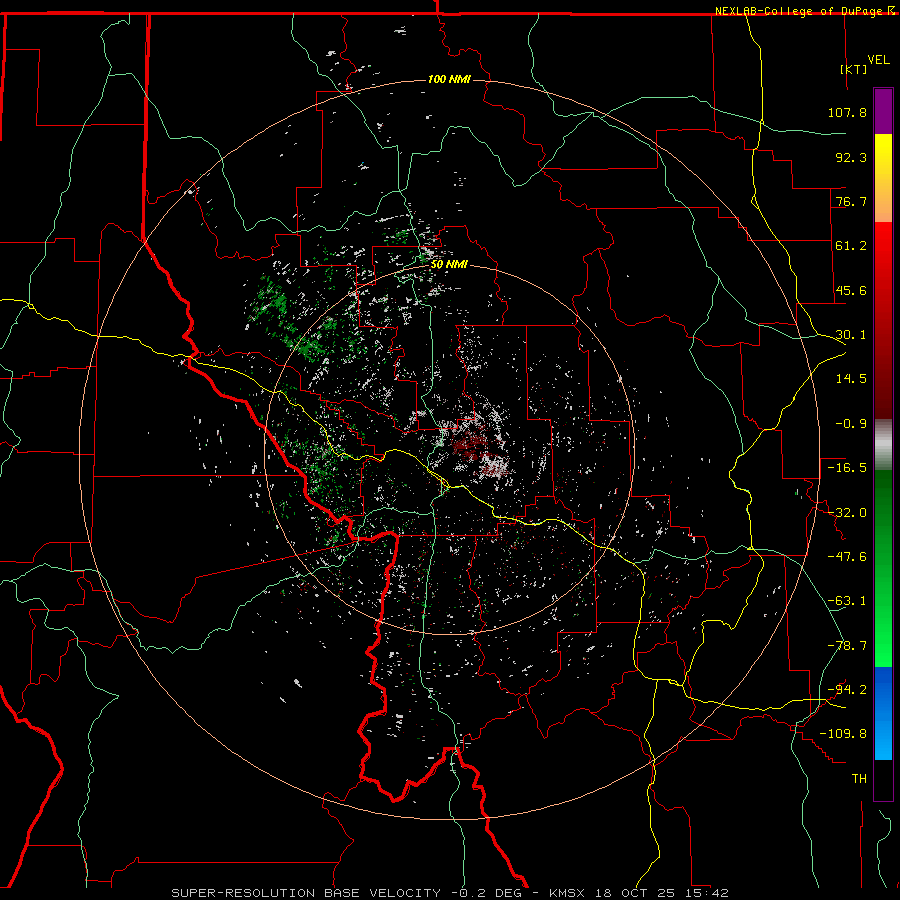Image resolution: width=900 pixels, height=900 pixels.
Task: Click the blue segment of the color bar
Action: click(x=883, y=713)
